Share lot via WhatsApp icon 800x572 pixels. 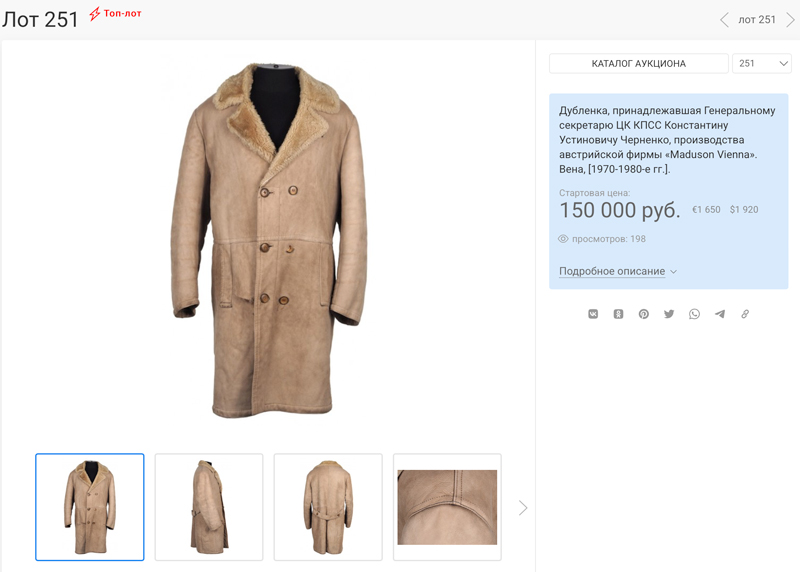click(x=694, y=314)
